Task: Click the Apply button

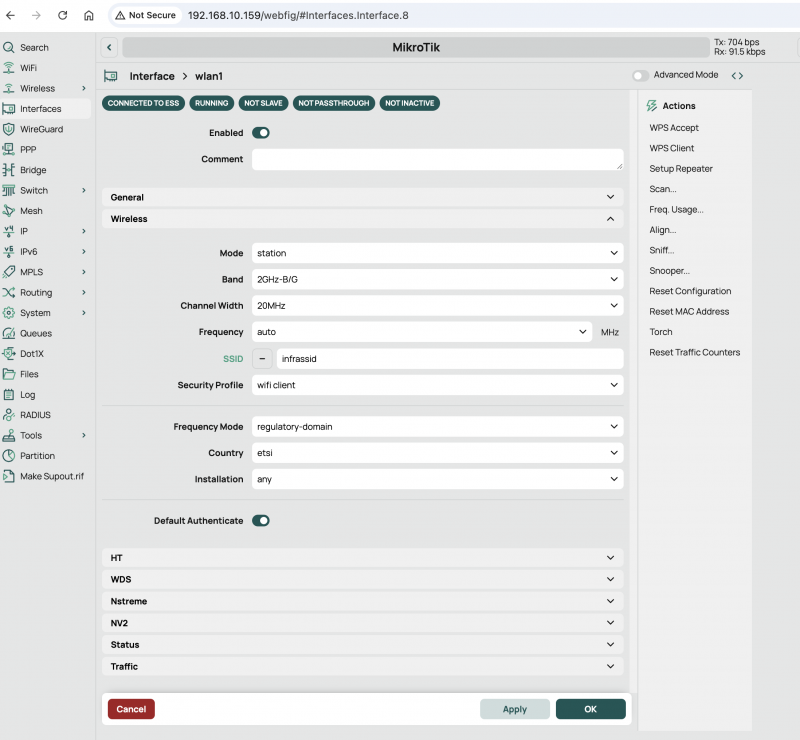Action: pyautogui.click(x=514, y=709)
